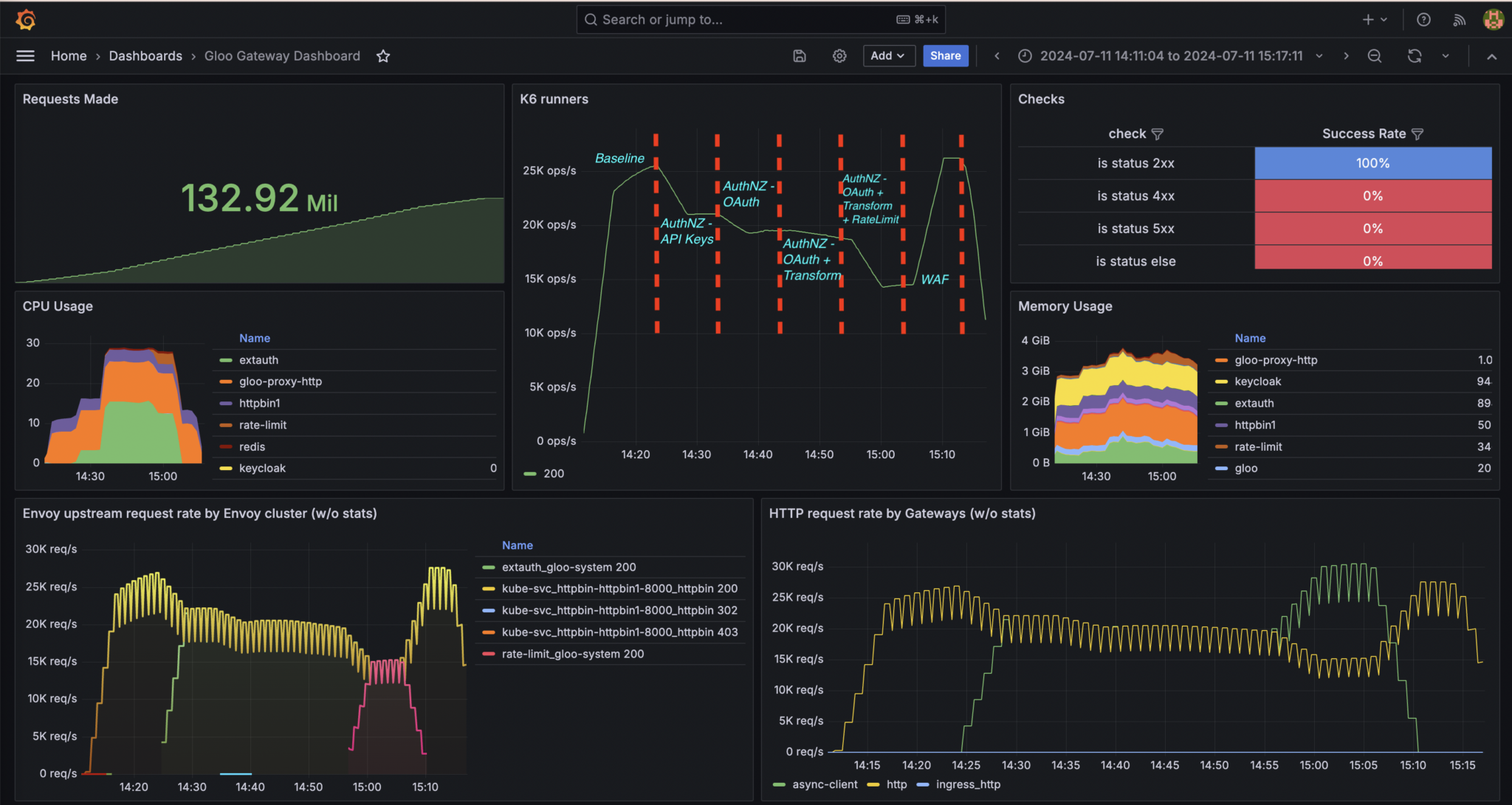
Task: Click the is status 5xx row
Action: (x=1254, y=229)
